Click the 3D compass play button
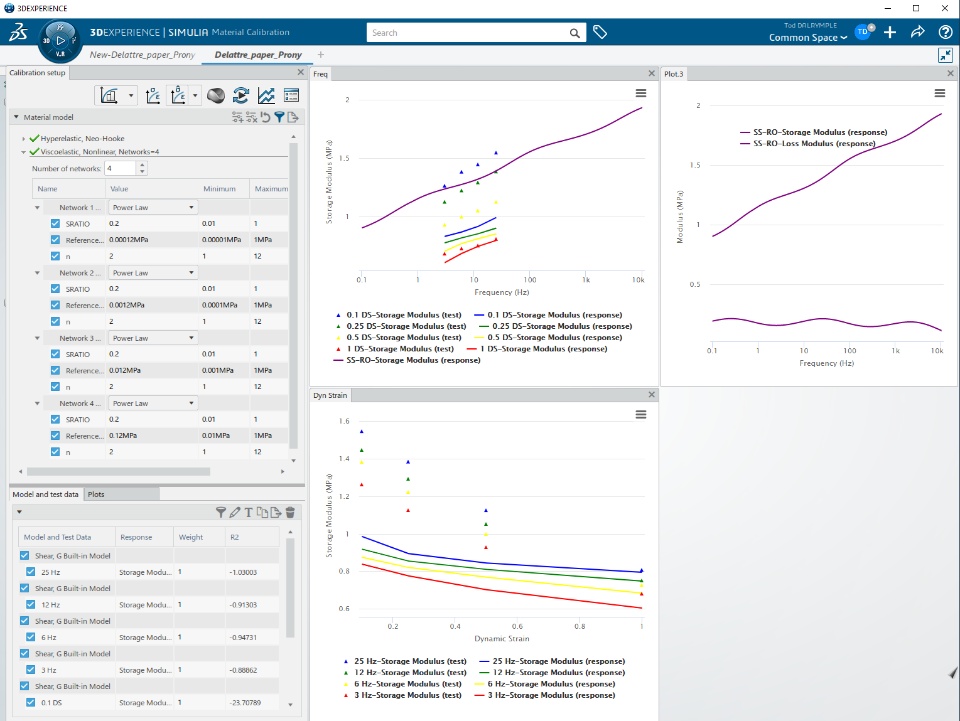960x721 pixels. click(60, 40)
